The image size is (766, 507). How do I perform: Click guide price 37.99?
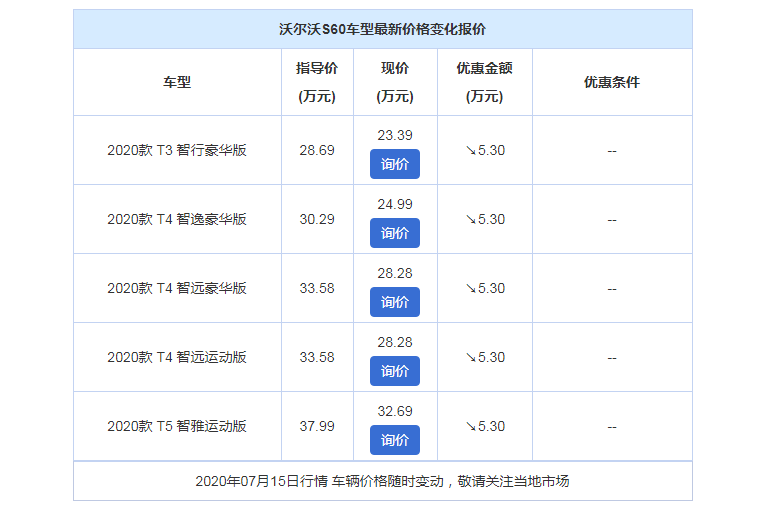[x=317, y=426]
